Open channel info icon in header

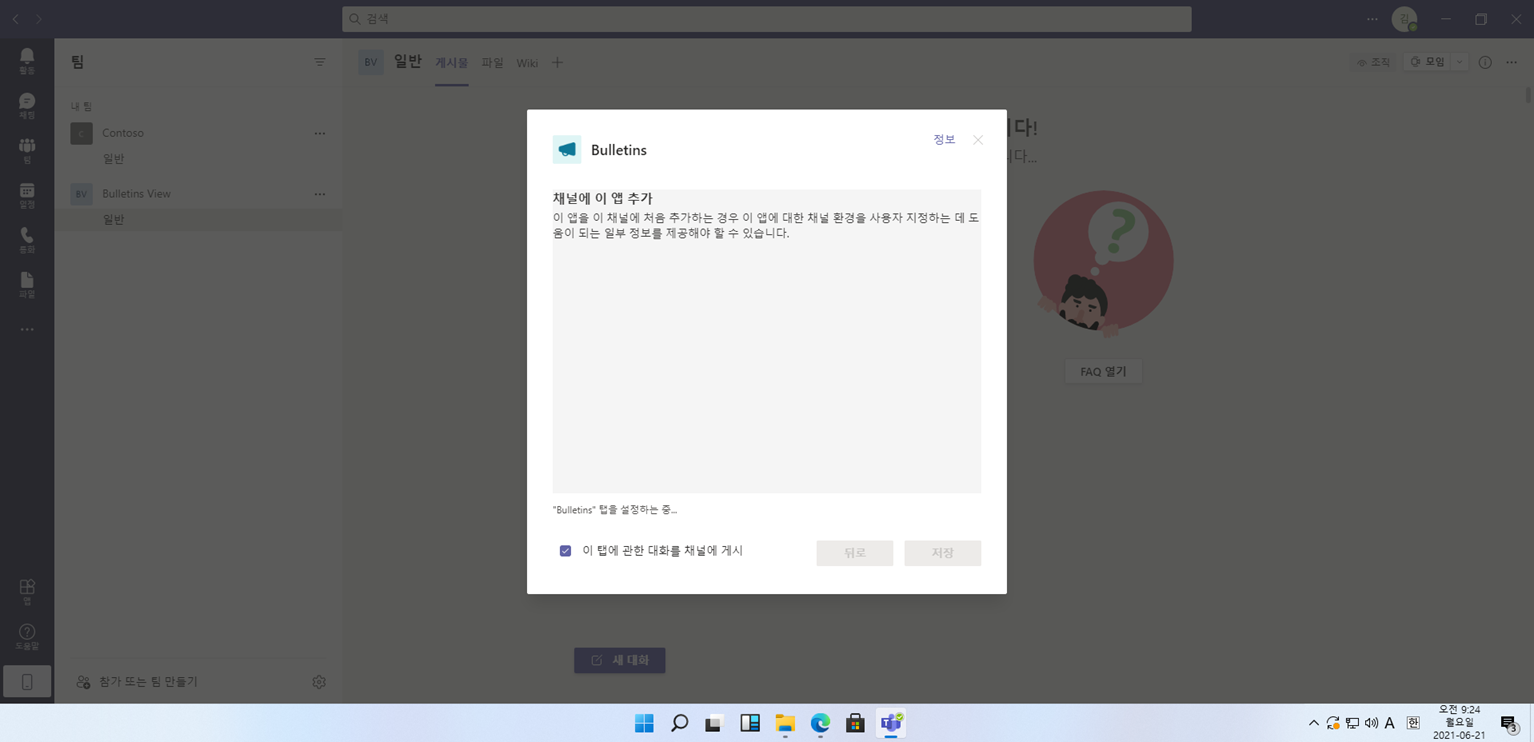tap(1485, 62)
